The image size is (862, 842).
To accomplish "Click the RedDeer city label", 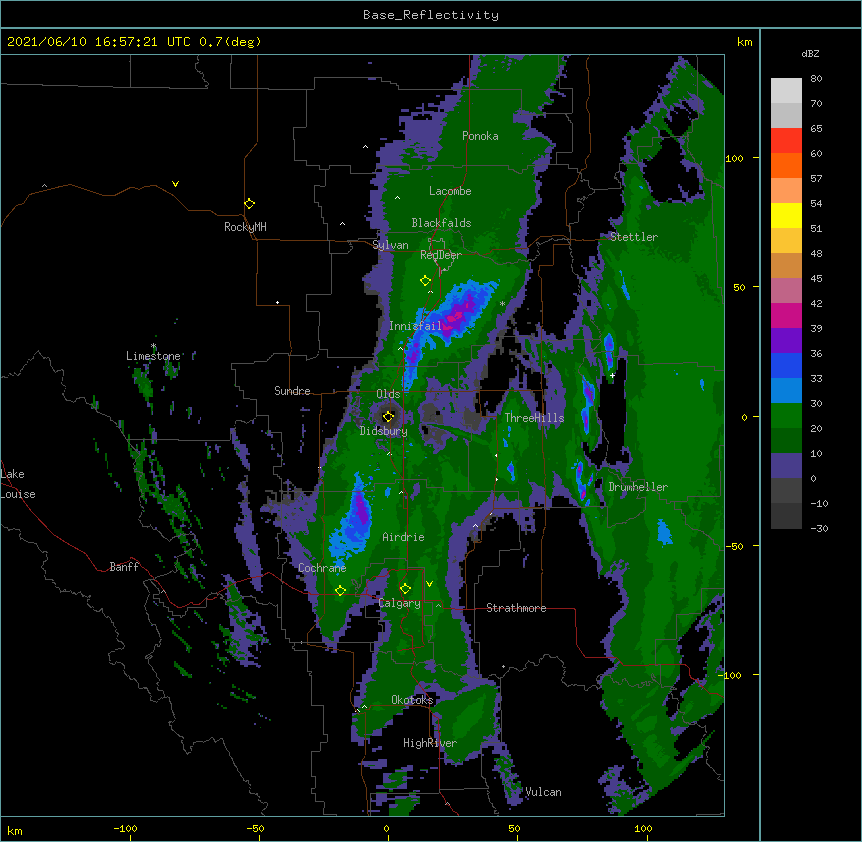I will point(441,255).
